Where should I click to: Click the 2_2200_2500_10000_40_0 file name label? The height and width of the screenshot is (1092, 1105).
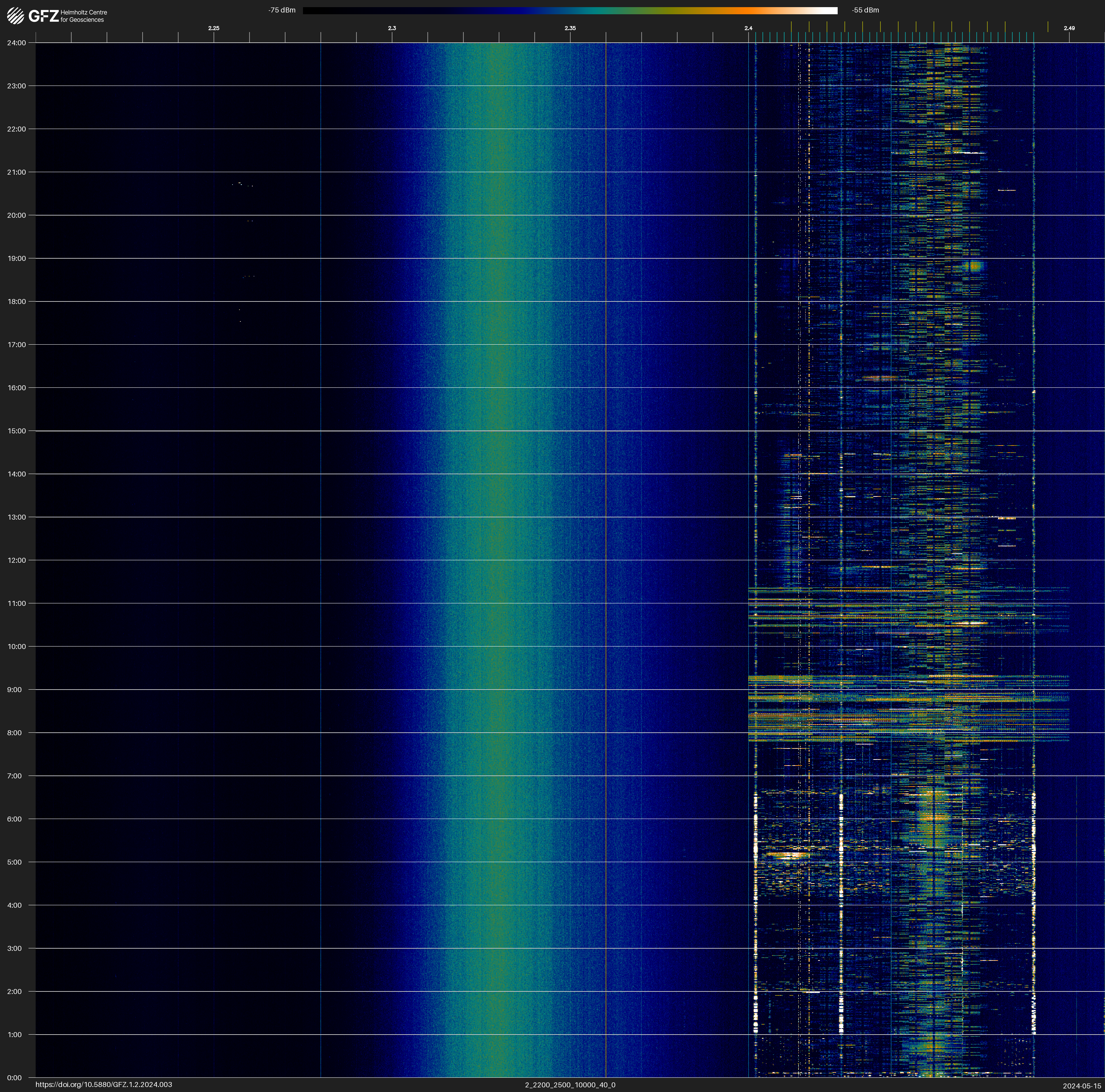(x=570, y=1085)
